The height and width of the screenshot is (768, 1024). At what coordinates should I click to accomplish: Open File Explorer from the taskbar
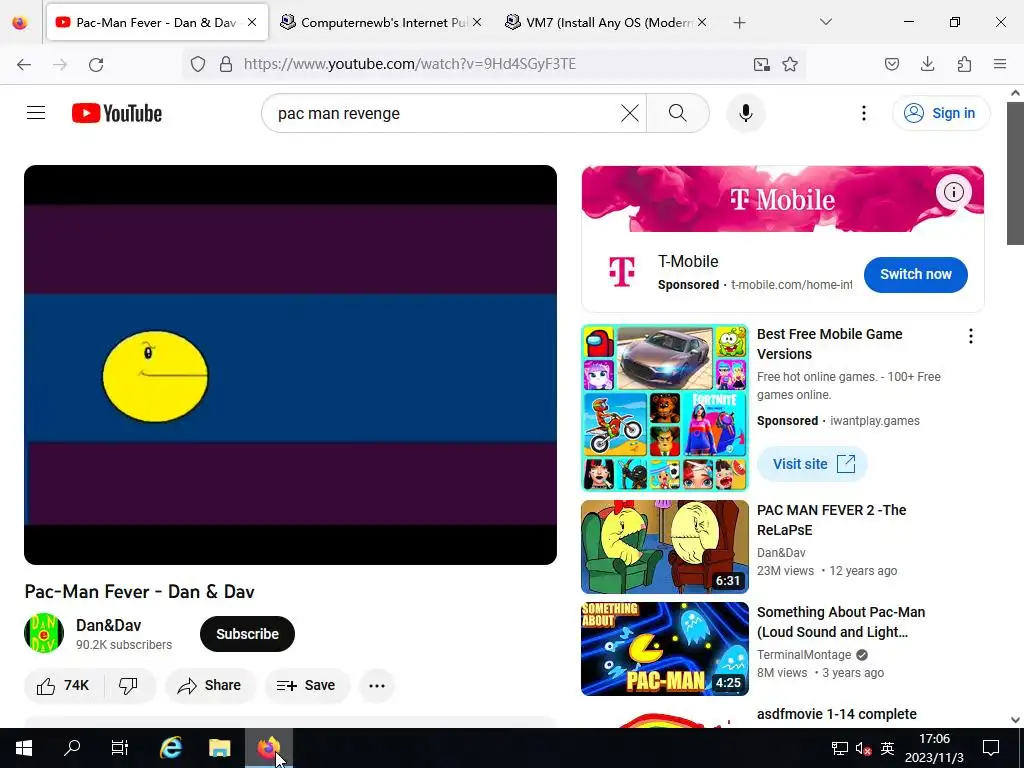point(219,748)
